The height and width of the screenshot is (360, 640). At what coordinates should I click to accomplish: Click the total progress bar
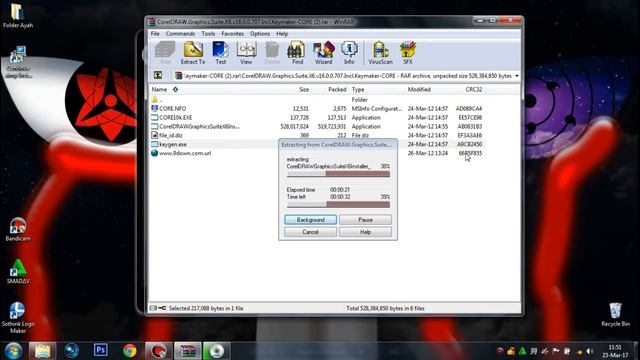[338, 204]
